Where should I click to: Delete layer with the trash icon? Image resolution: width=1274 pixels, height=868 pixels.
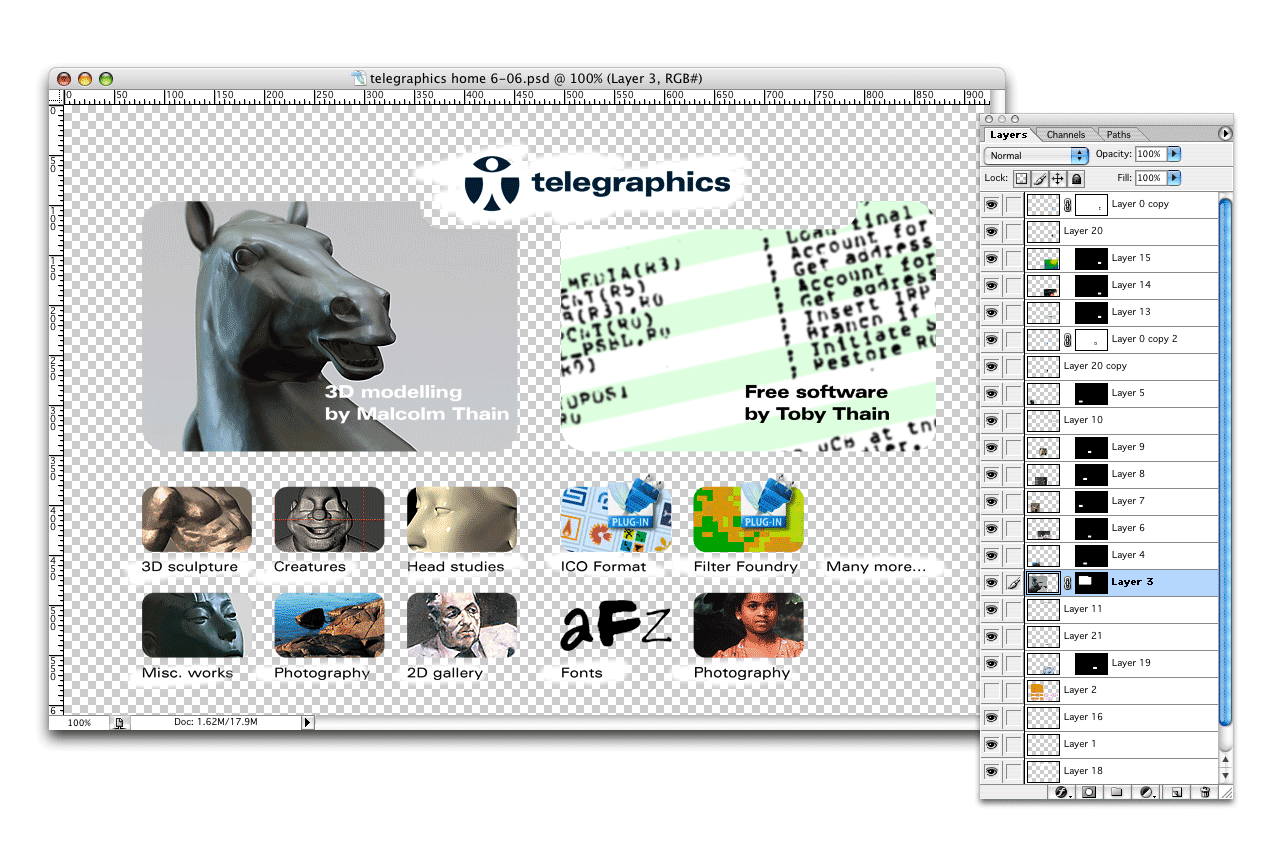(x=1205, y=792)
